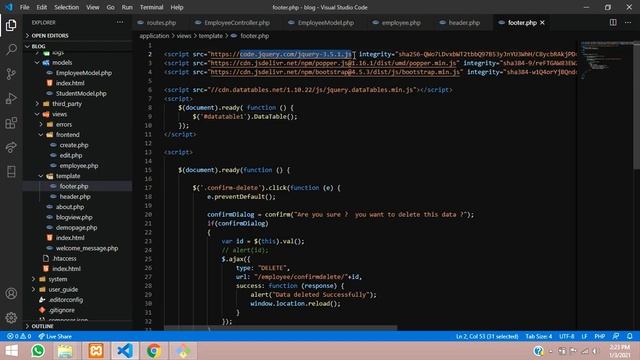Open the View menu
Image resolution: width=640 pixels, height=360 pixels.
click(93, 7)
